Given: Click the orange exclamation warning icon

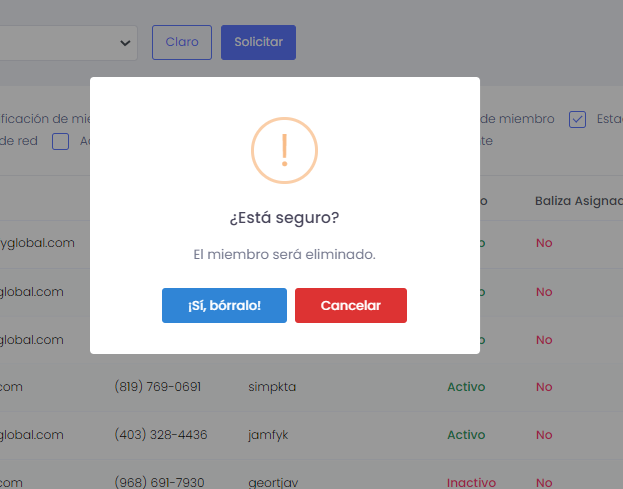Looking at the screenshot, I should tap(284, 150).
